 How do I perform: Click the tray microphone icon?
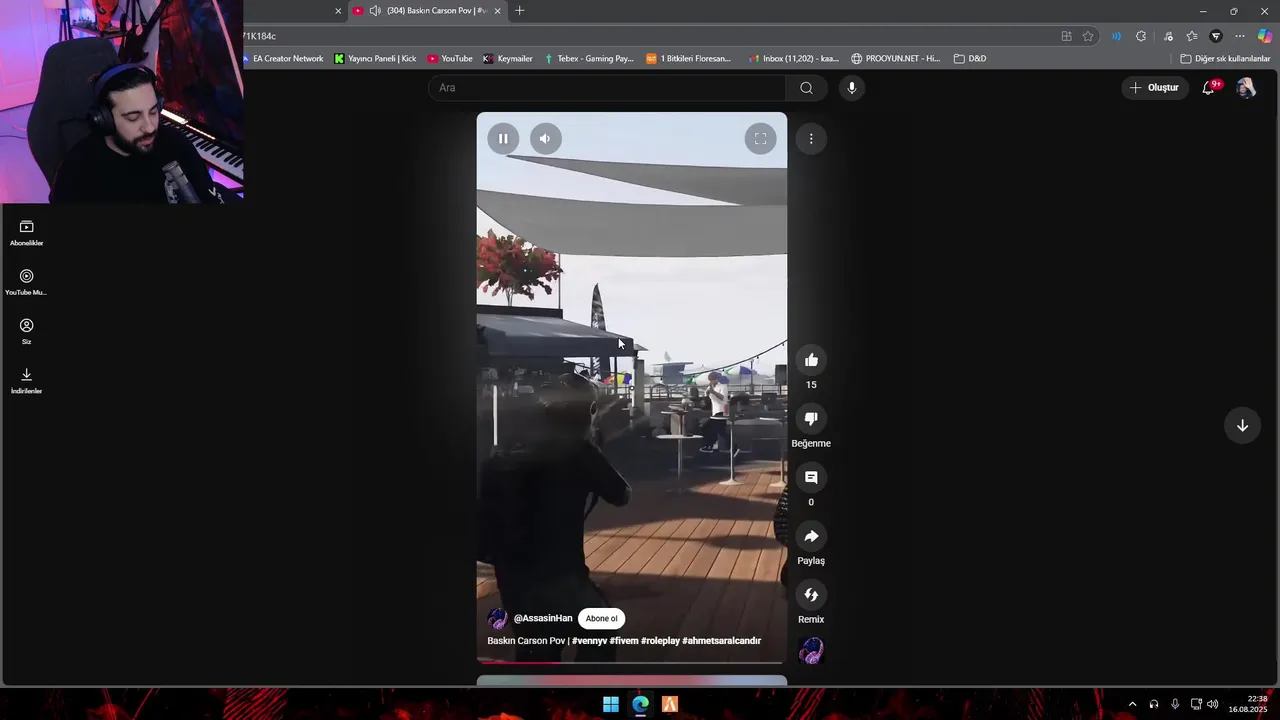(1175, 704)
